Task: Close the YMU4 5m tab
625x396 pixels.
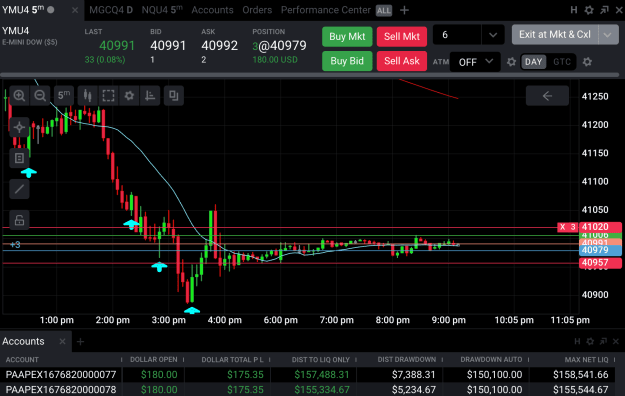Action: click(x=75, y=10)
